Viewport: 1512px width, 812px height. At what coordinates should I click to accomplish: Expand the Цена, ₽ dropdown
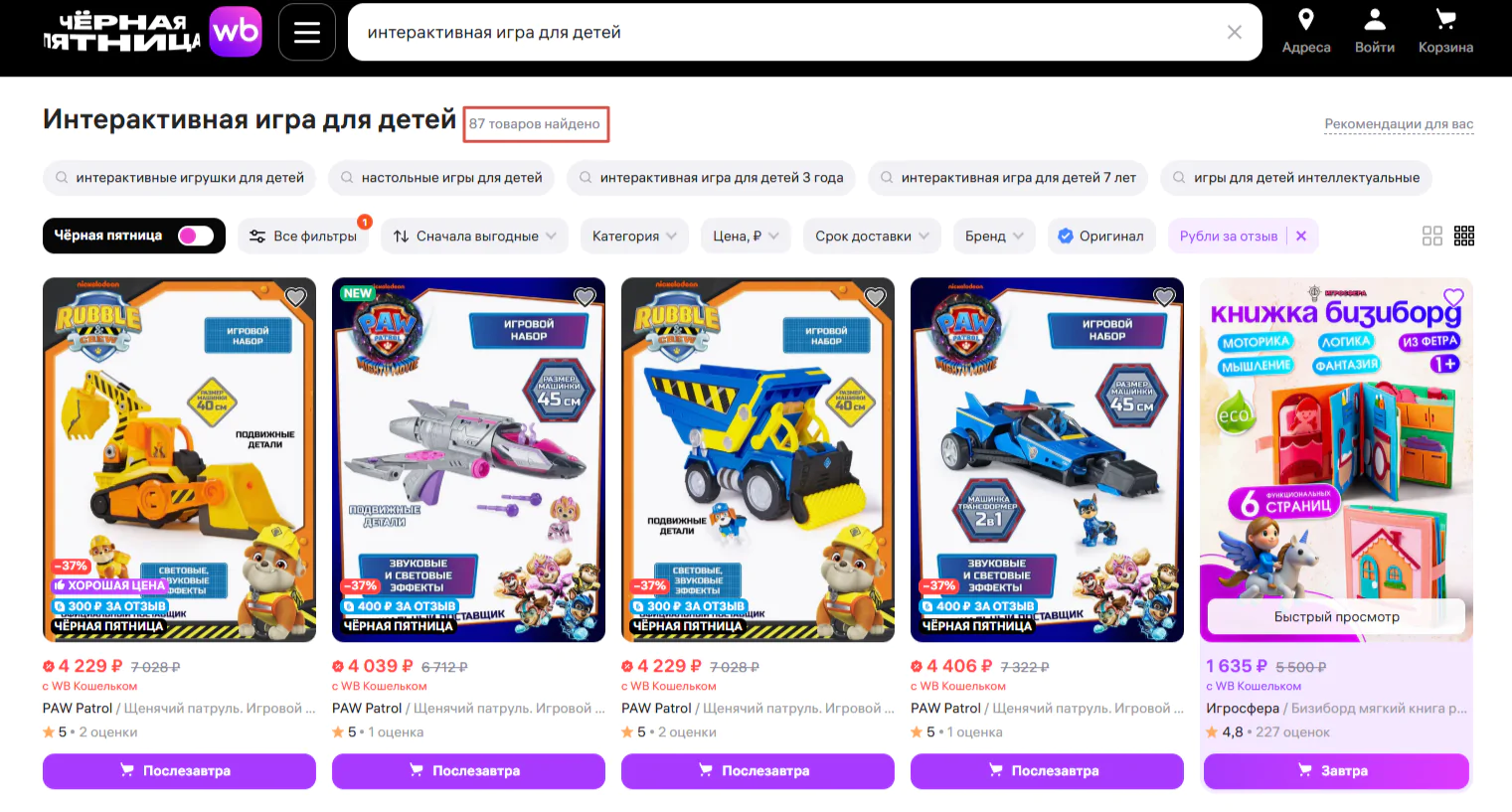pos(746,236)
